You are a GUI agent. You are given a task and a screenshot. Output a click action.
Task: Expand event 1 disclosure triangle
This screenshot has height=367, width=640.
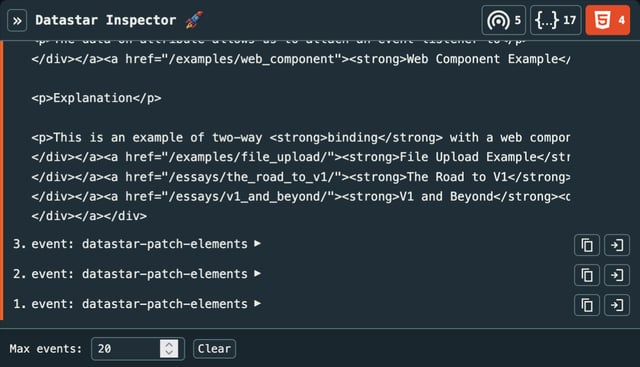click(258, 304)
